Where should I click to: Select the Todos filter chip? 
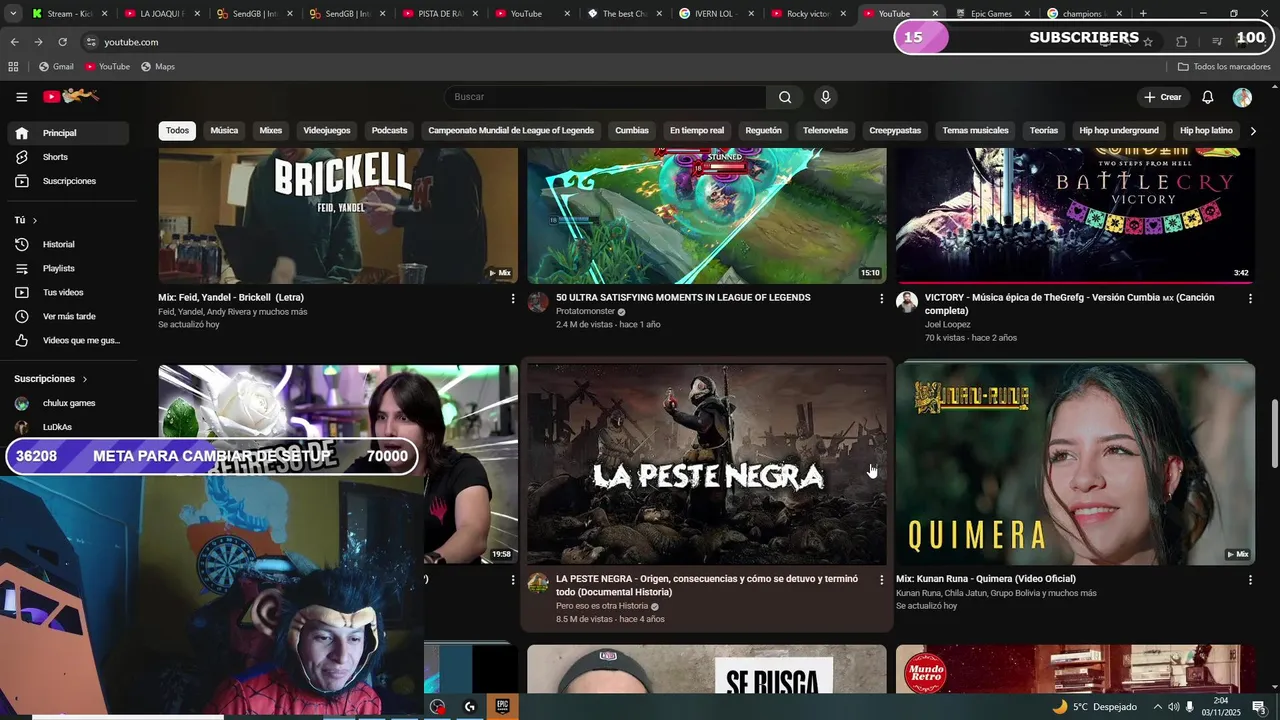click(x=177, y=131)
